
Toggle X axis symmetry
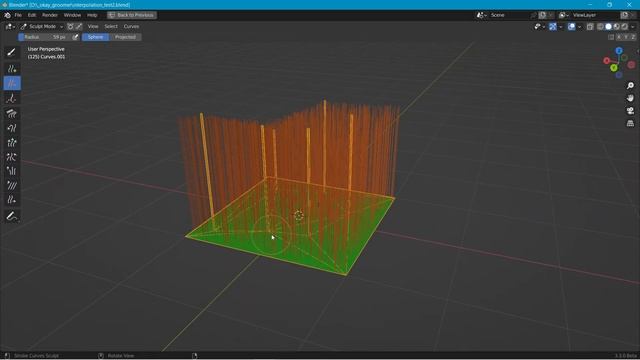619,37
